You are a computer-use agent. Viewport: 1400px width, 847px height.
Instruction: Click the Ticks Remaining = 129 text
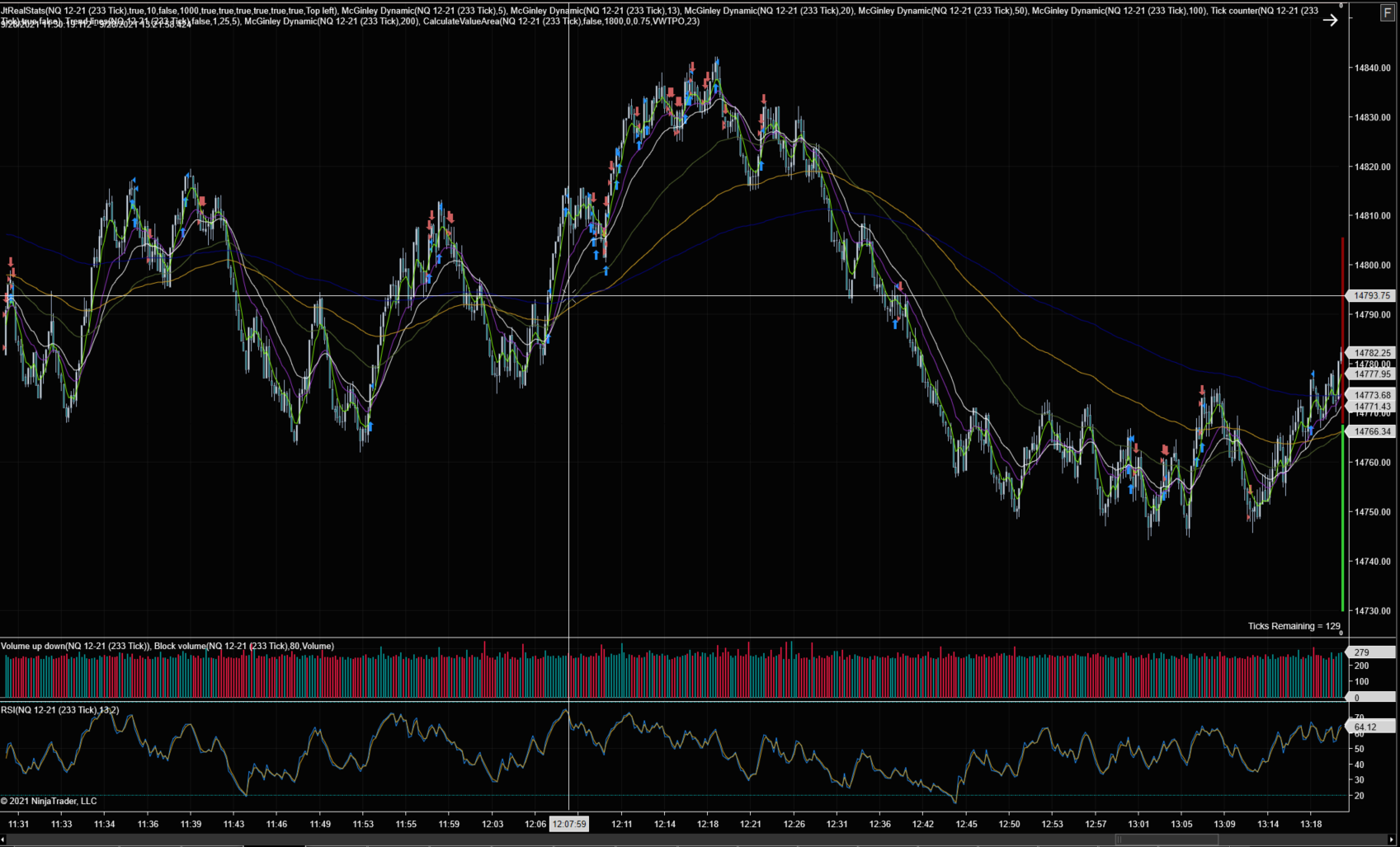point(1294,626)
